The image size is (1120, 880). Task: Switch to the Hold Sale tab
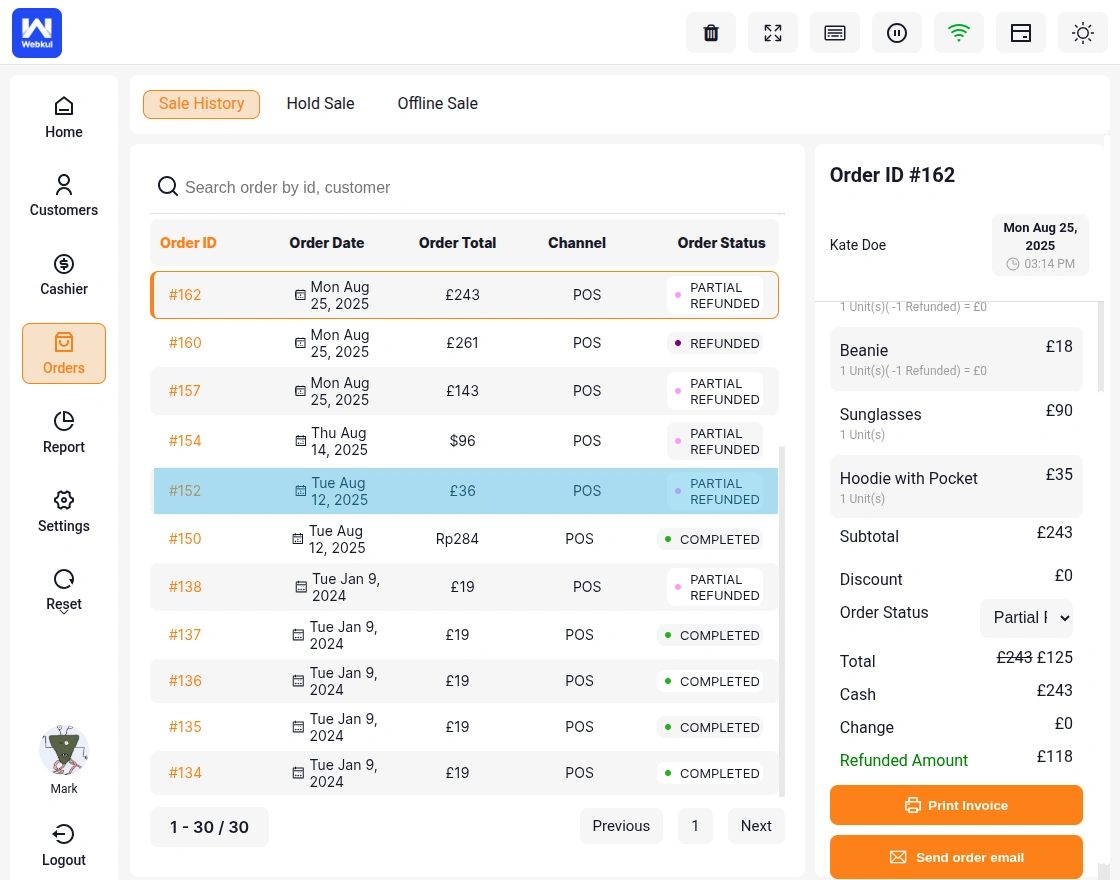pyautogui.click(x=320, y=103)
